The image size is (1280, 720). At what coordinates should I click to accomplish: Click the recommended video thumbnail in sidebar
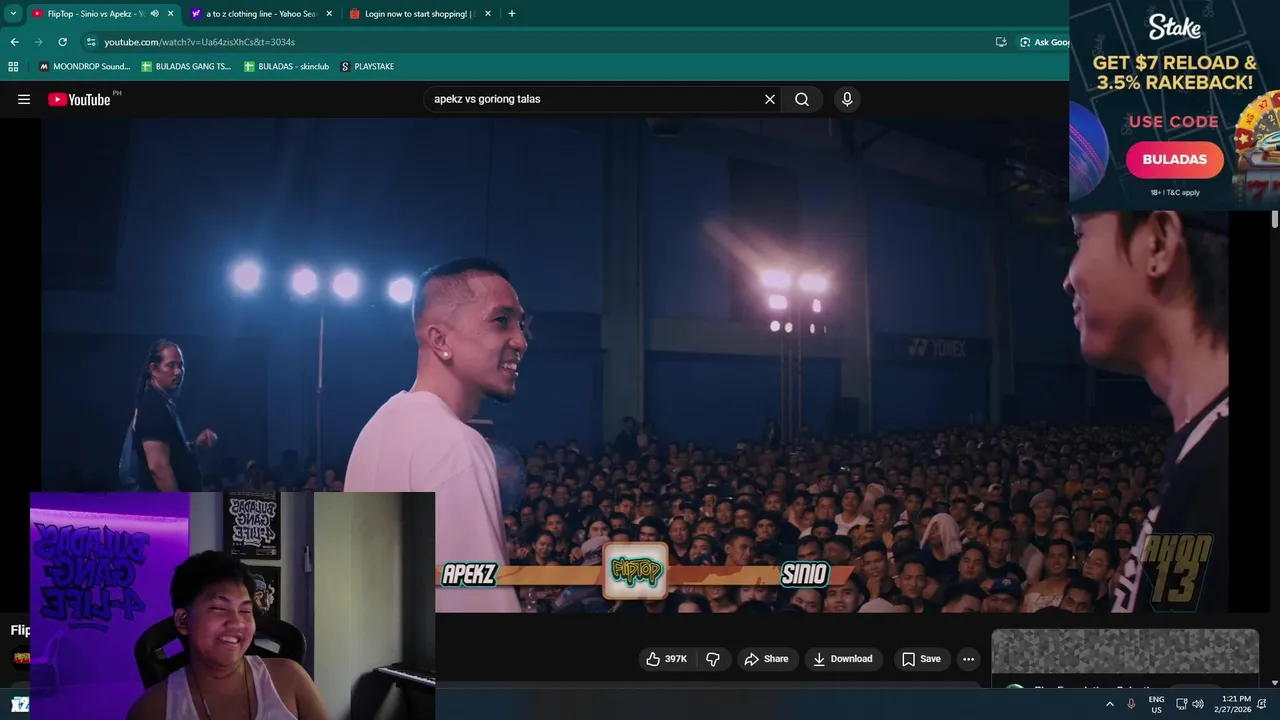click(x=1125, y=652)
